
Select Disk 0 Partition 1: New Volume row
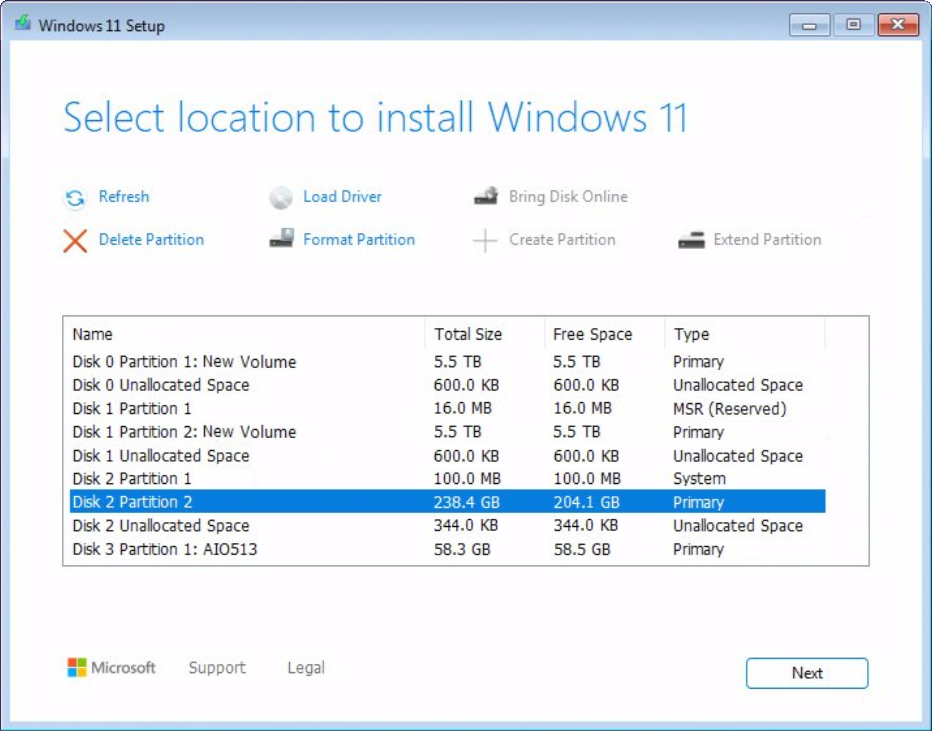[448, 361]
